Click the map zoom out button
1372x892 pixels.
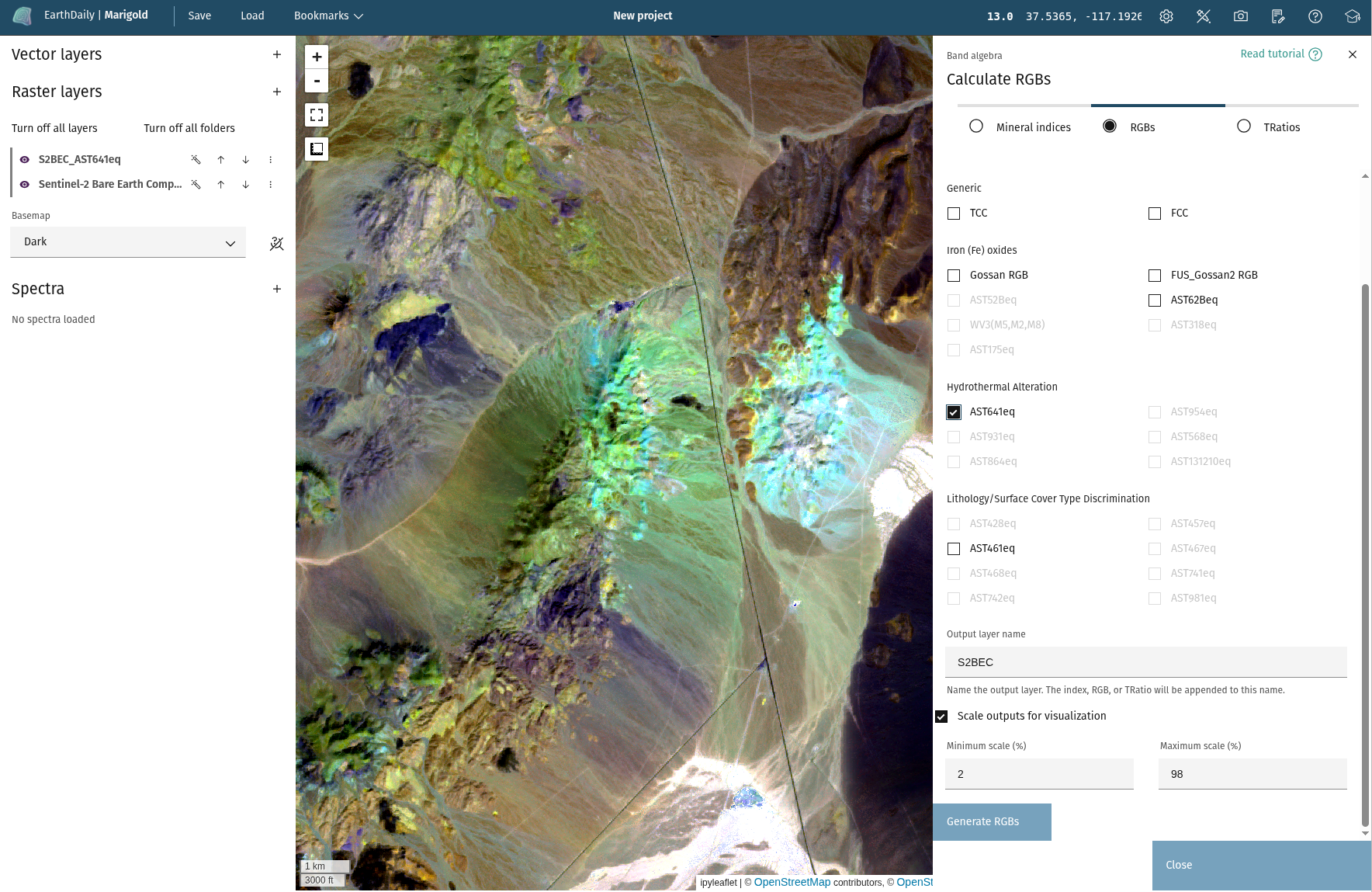[x=317, y=81]
